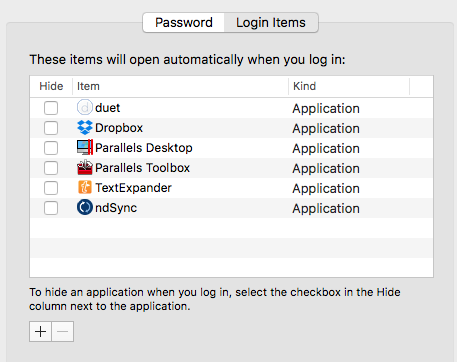Check the Hide box for Parallels Desktop
The image size is (457, 362).
click(x=51, y=148)
